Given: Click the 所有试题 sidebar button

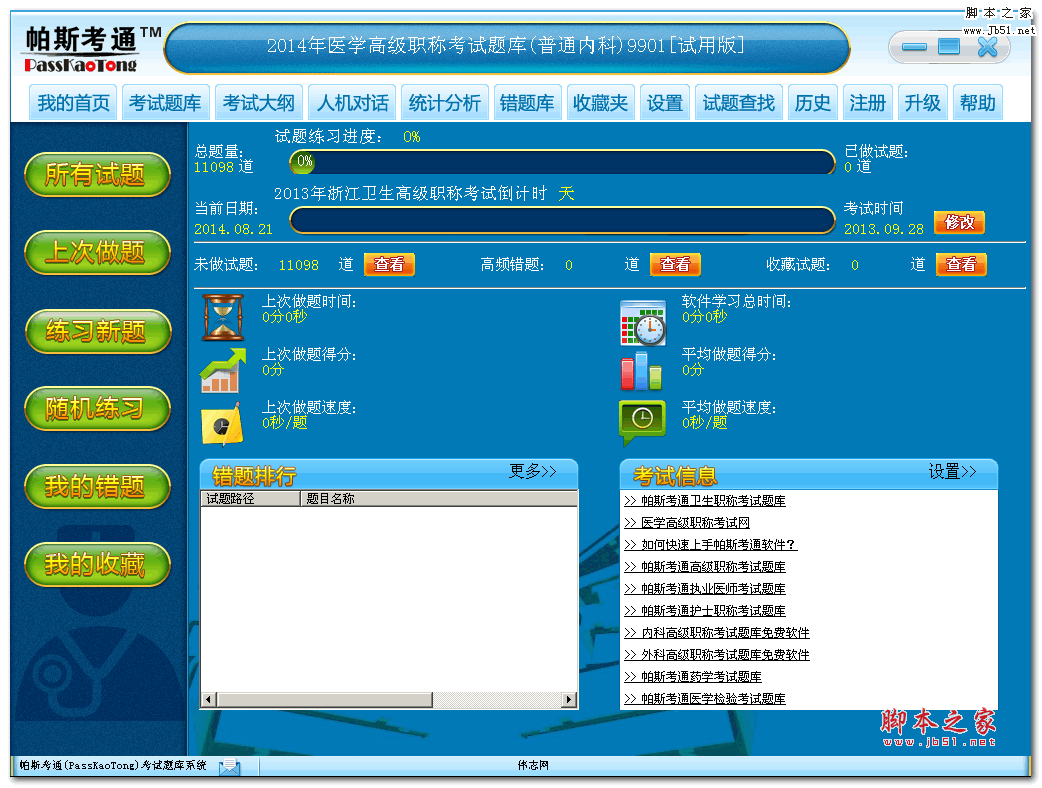Looking at the screenshot, I should point(97,175).
